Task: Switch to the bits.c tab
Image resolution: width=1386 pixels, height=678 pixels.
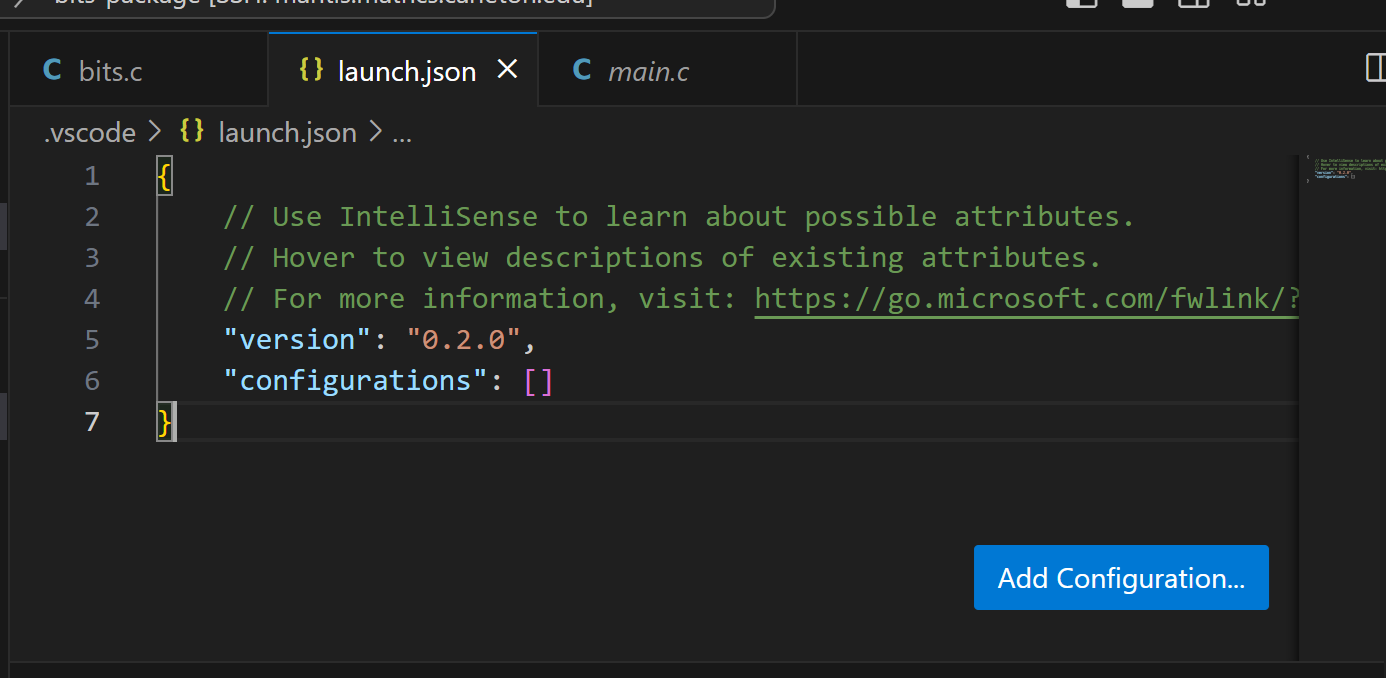Action: click(x=110, y=70)
